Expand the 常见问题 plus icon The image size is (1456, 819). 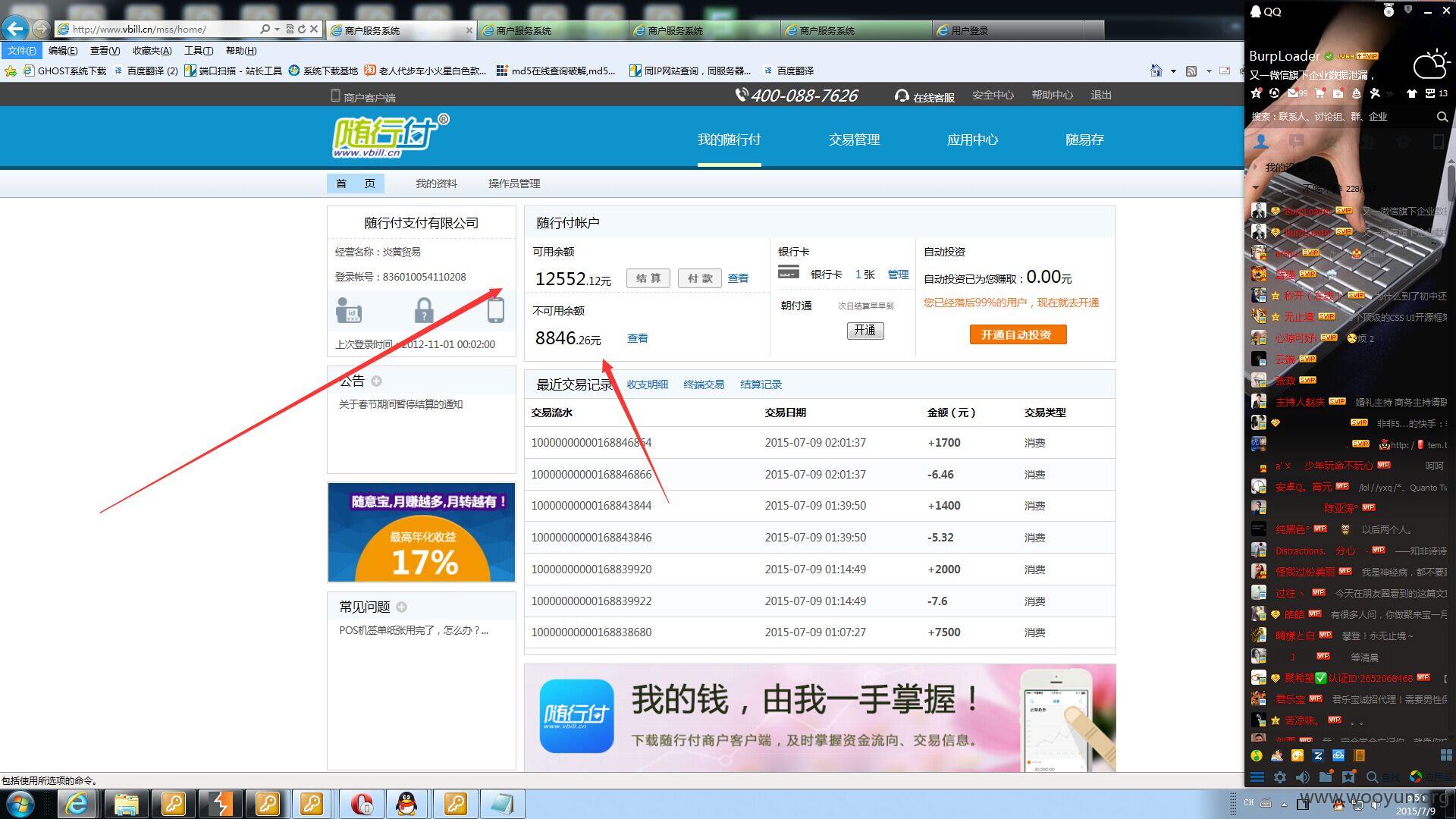(x=402, y=607)
